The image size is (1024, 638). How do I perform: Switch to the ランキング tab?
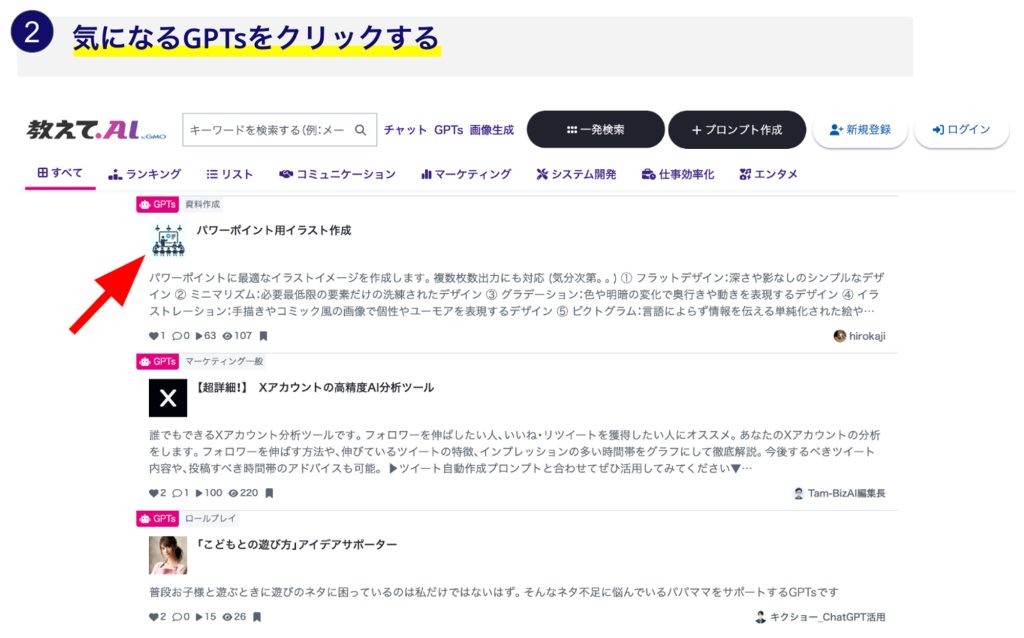click(x=145, y=174)
